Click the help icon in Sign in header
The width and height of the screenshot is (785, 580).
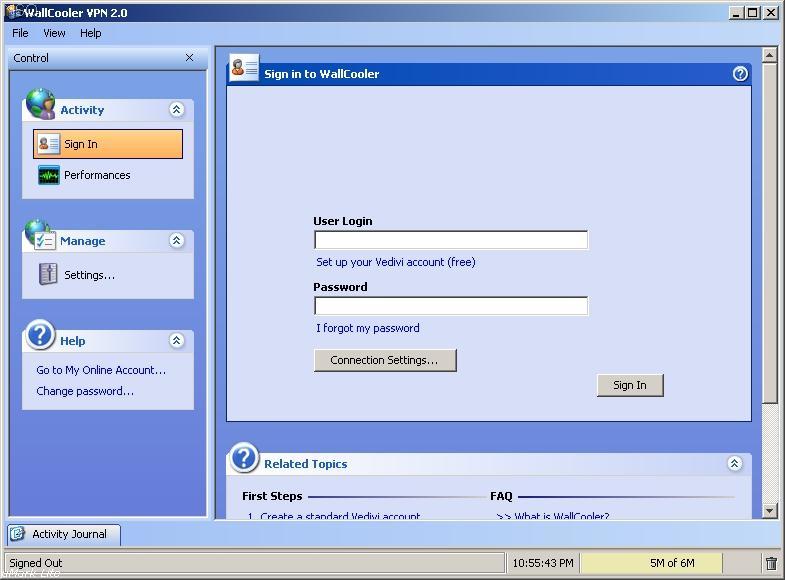tap(740, 74)
